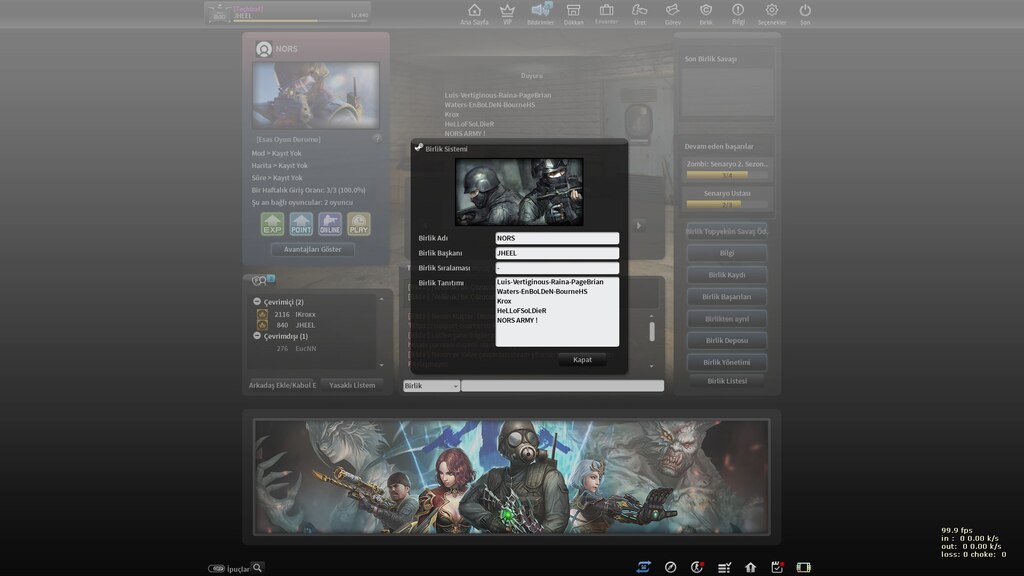The height and width of the screenshot is (576, 1024).
Task: Click the friends list scroll-up arrow
Action: [x=381, y=299]
